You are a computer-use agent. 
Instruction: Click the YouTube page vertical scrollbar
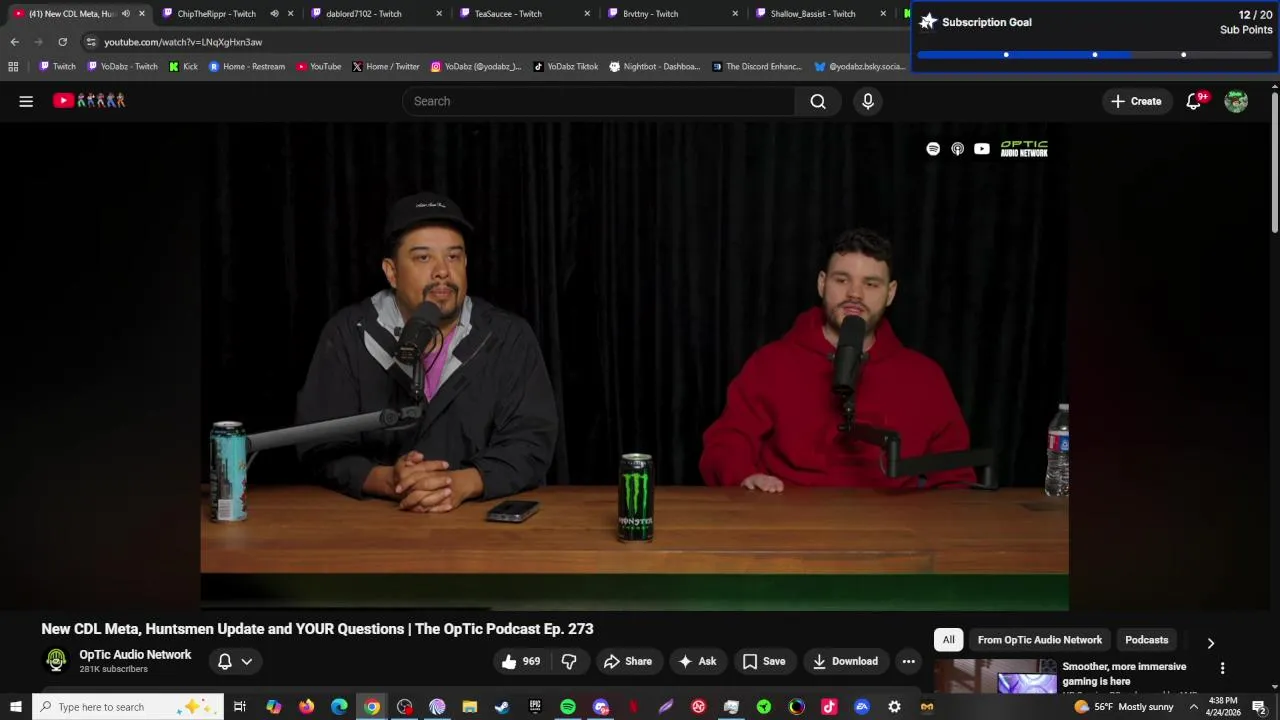coord(1274,163)
